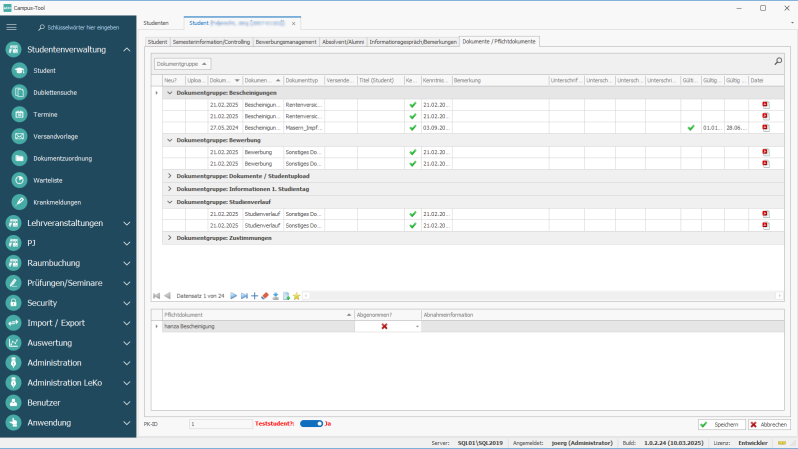Open Raumbuchung sidebar section

click(68, 263)
